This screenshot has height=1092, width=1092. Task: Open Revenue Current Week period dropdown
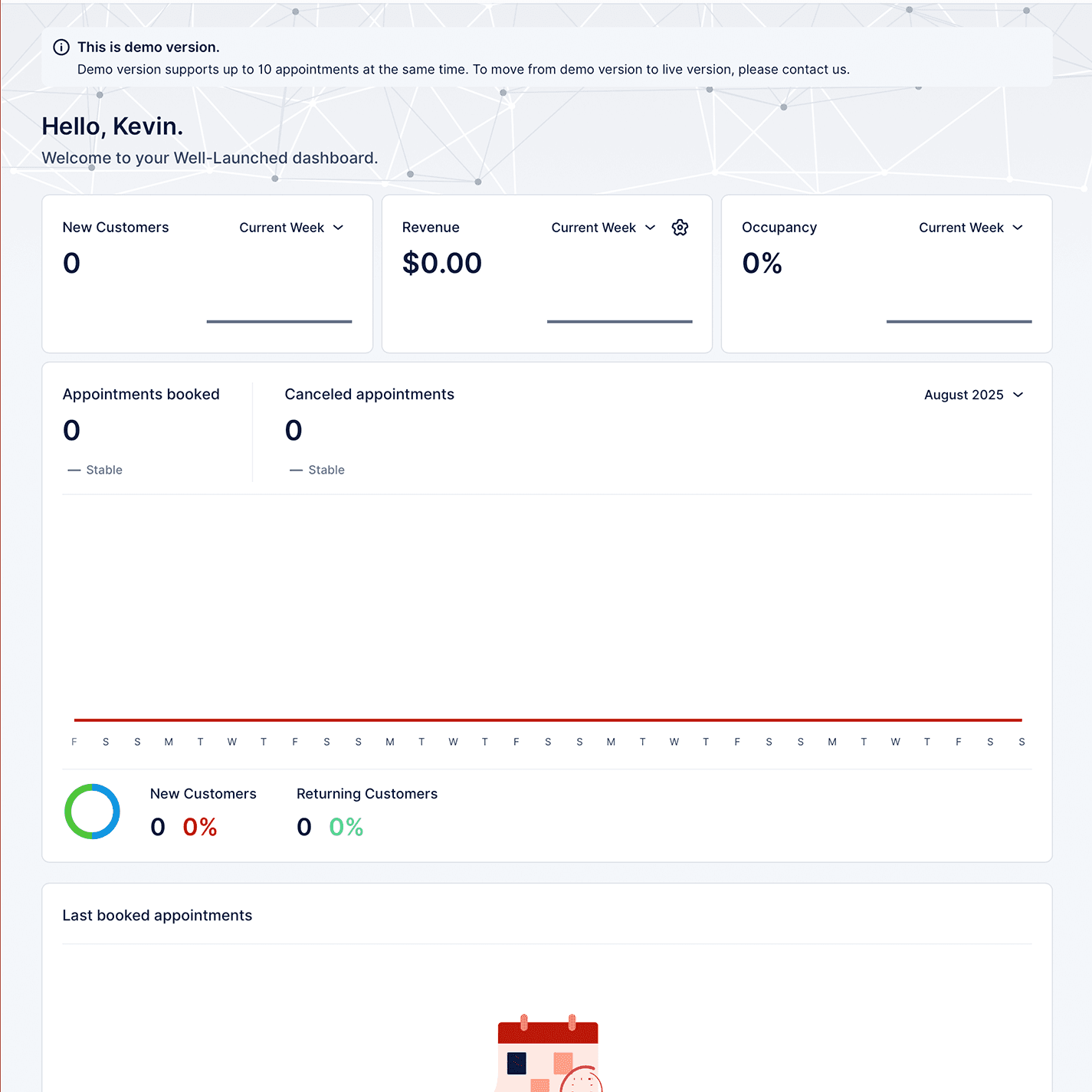[603, 228]
